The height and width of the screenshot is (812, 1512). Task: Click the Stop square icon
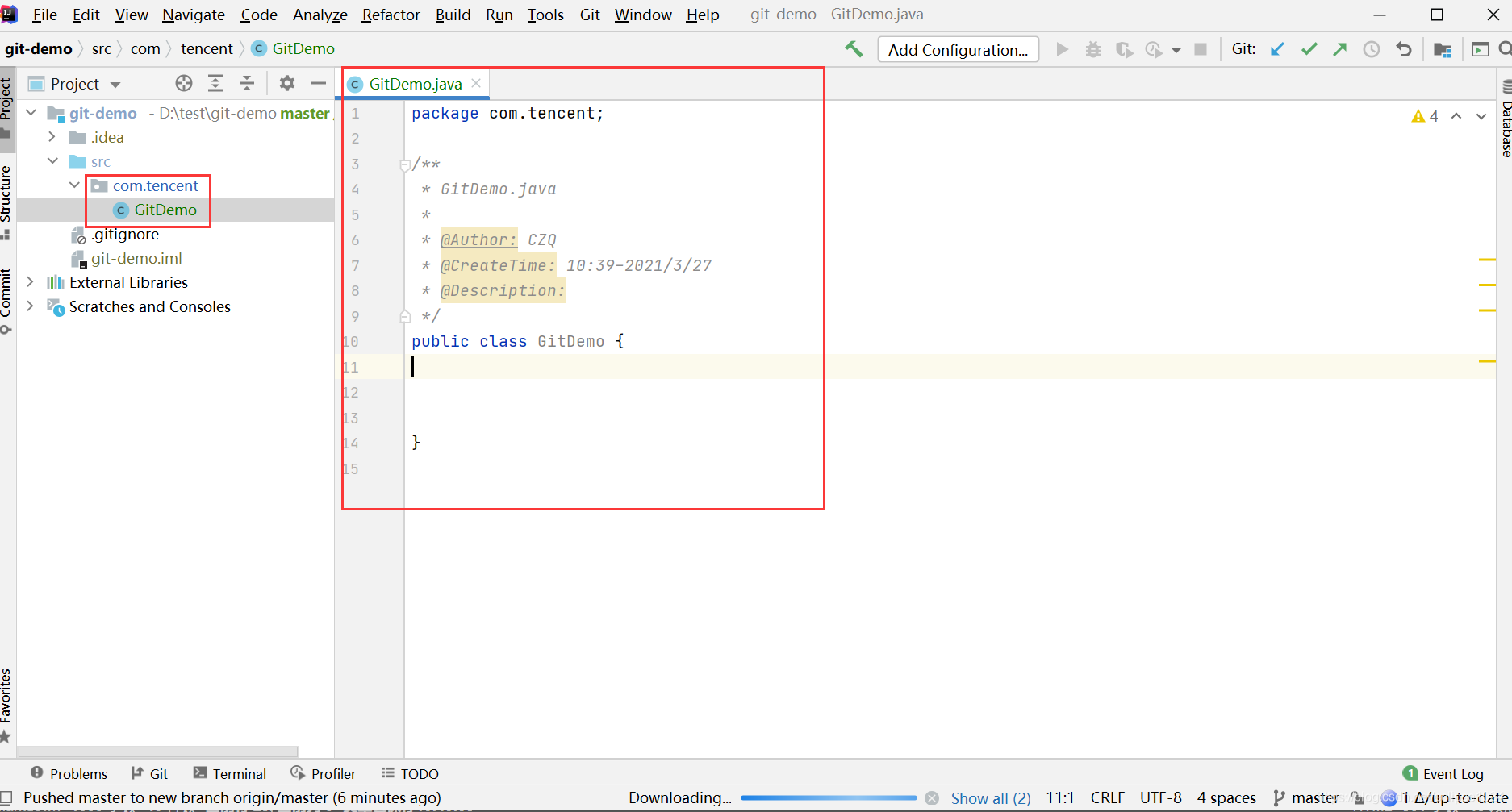[1201, 49]
